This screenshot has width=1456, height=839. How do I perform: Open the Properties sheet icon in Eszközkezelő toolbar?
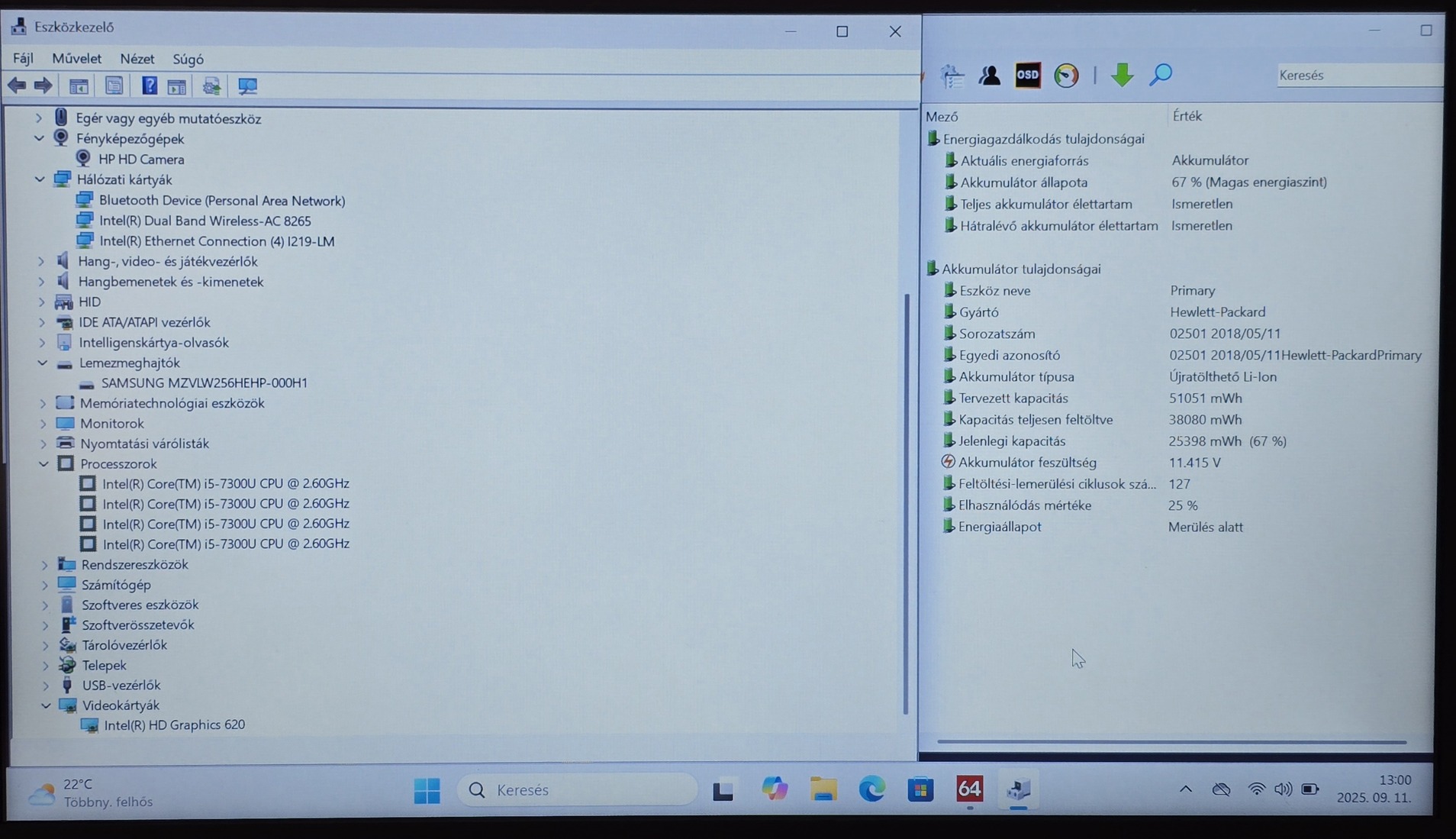tap(114, 86)
